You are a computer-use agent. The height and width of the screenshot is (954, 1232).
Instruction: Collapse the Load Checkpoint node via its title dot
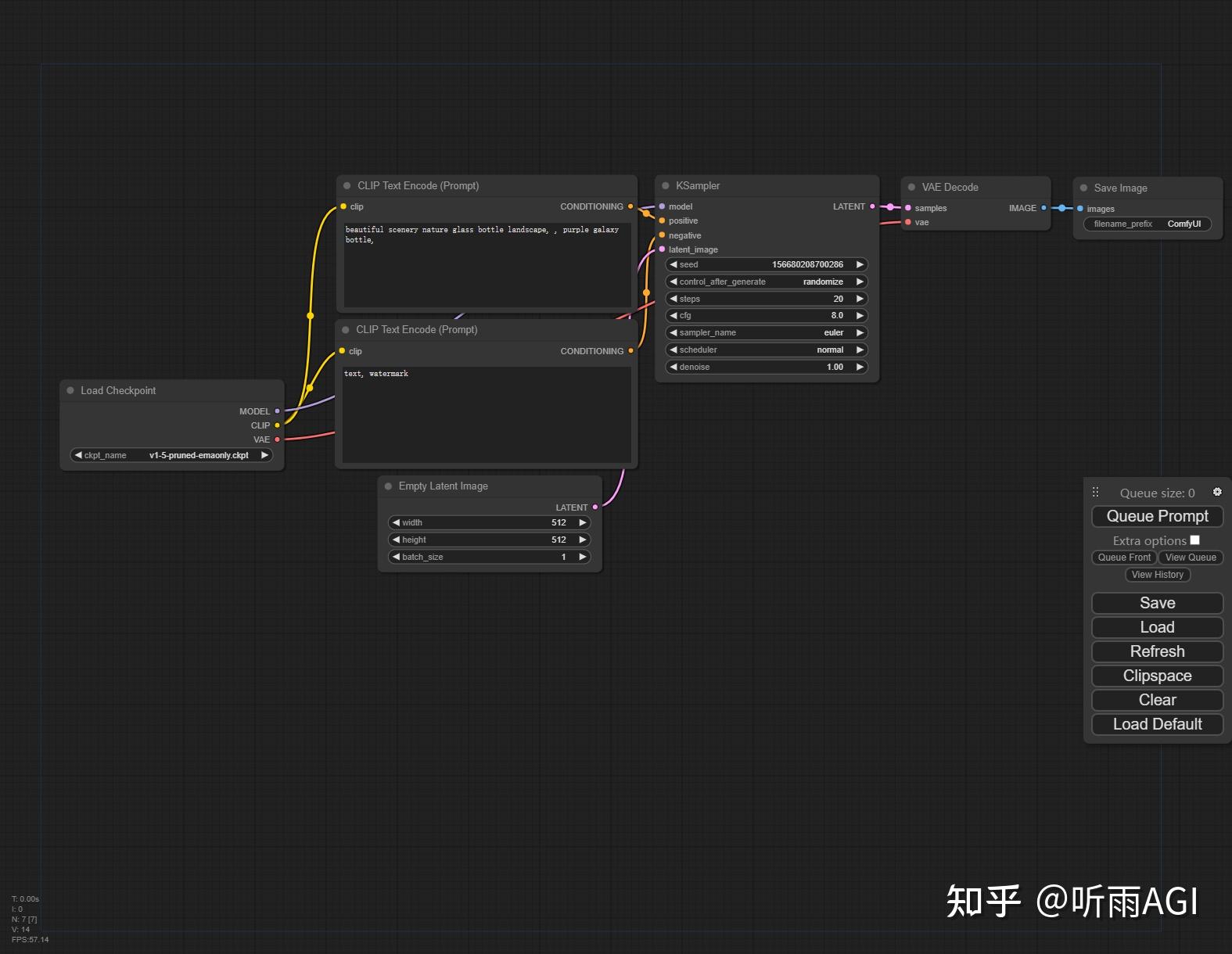coord(70,390)
